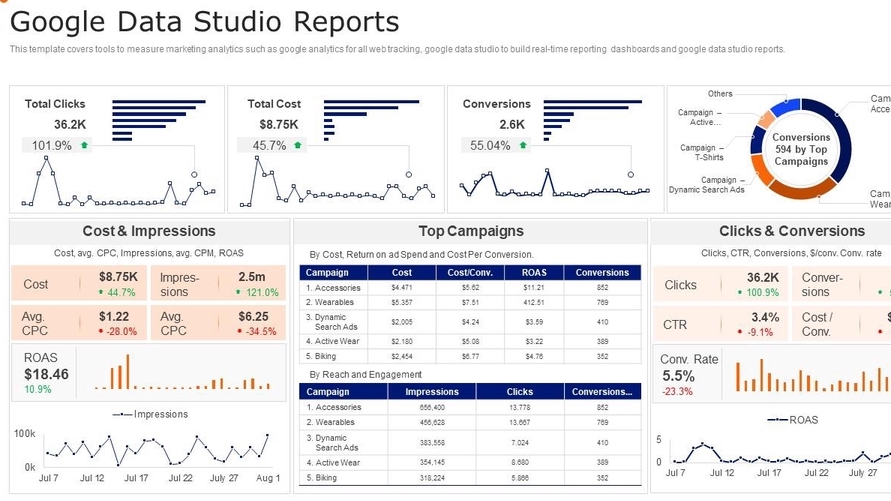Sort by the Impressions column header
891x501 pixels.
pos(432,392)
